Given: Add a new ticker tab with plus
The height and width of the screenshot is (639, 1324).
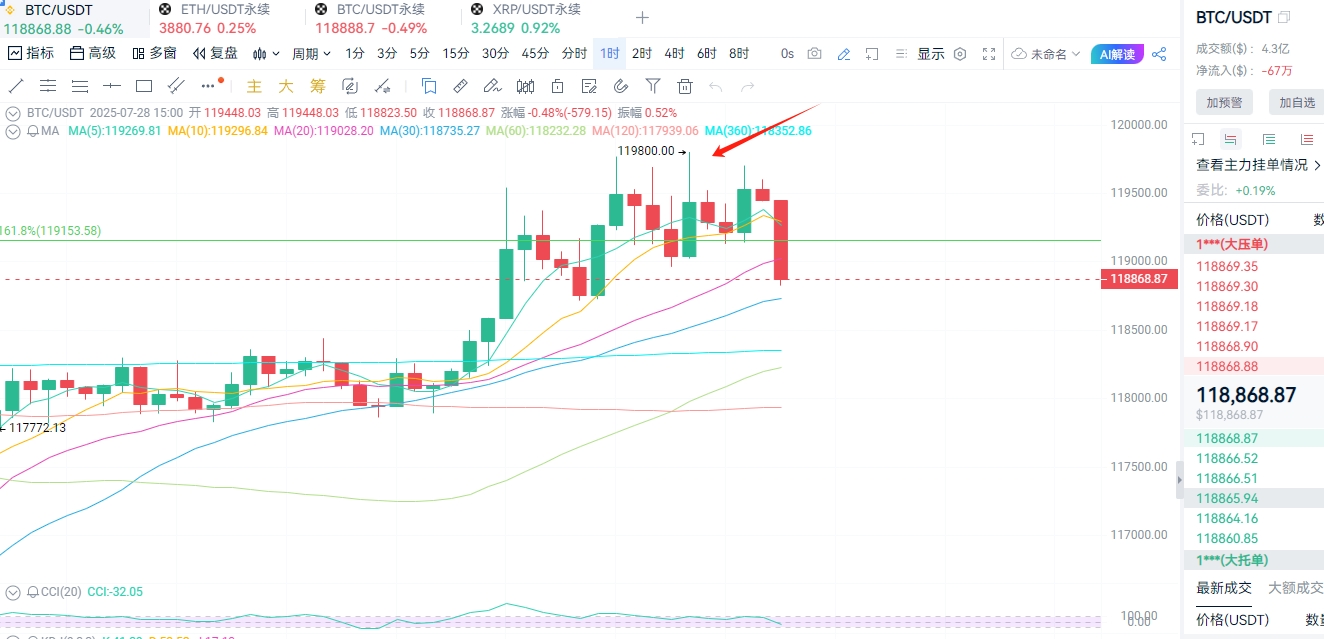Looking at the screenshot, I should [642, 17].
